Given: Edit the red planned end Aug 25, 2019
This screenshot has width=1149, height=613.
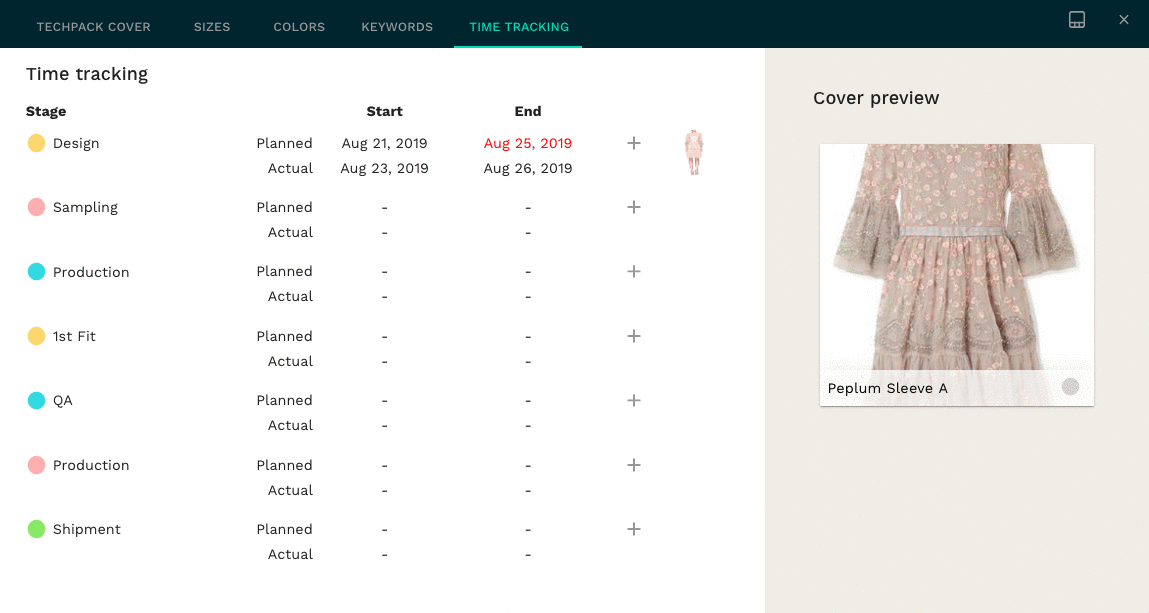Looking at the screenshot, I should click(528, 144).
